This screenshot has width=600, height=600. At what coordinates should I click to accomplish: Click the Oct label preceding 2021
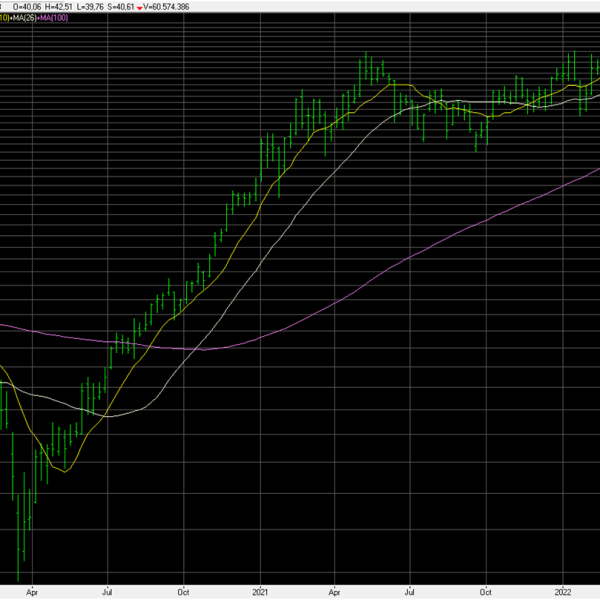(x=184, y=591)
